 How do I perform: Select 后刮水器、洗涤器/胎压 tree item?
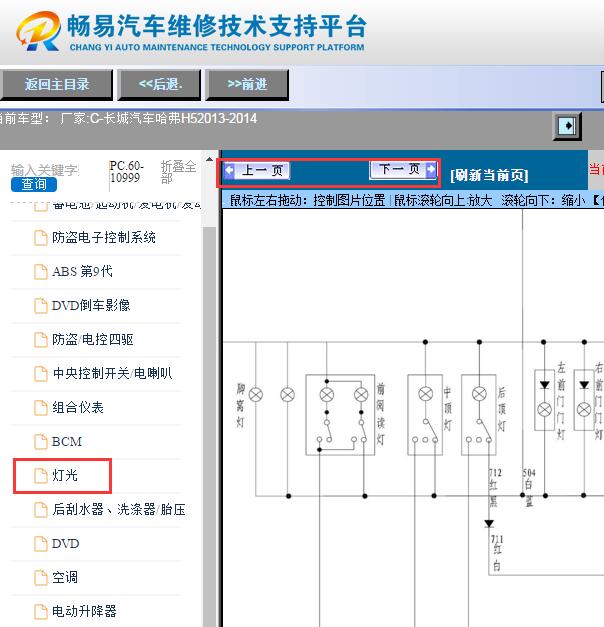click(x=119, y=509)
